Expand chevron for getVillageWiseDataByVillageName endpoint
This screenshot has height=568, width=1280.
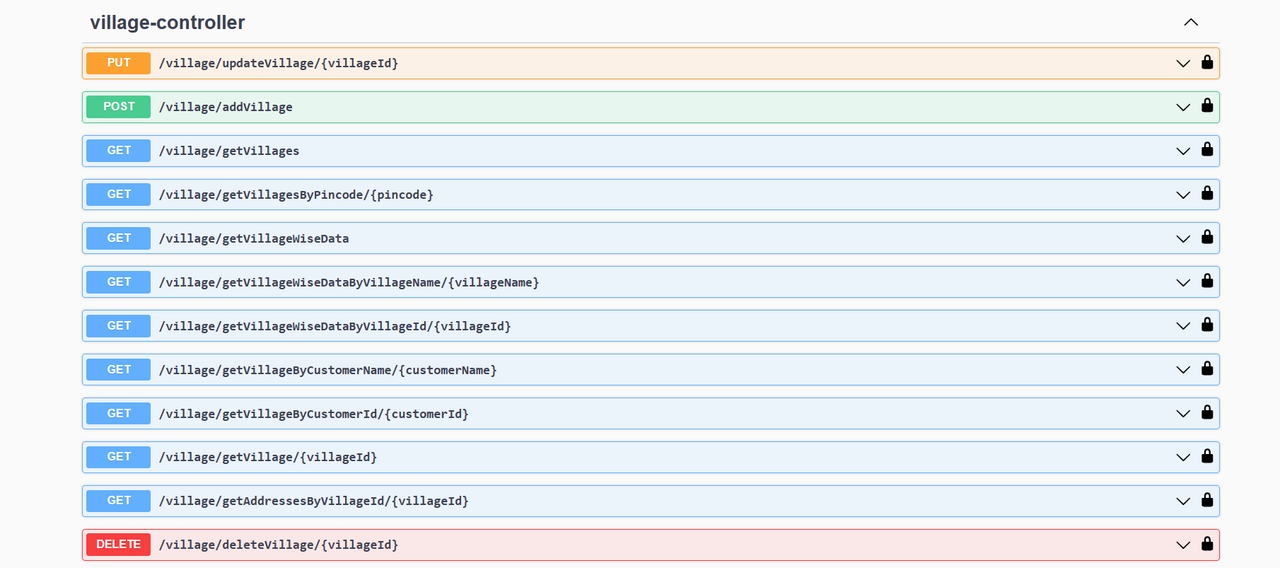pos(1183,282)
